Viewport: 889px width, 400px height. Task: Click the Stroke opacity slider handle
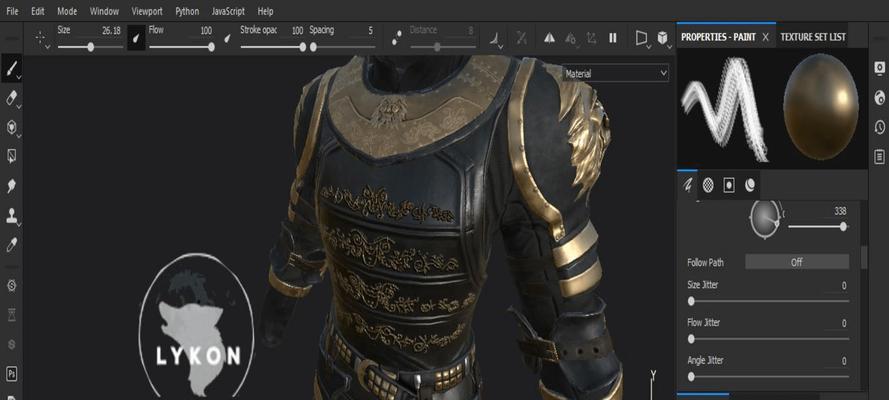pos(302,47)
